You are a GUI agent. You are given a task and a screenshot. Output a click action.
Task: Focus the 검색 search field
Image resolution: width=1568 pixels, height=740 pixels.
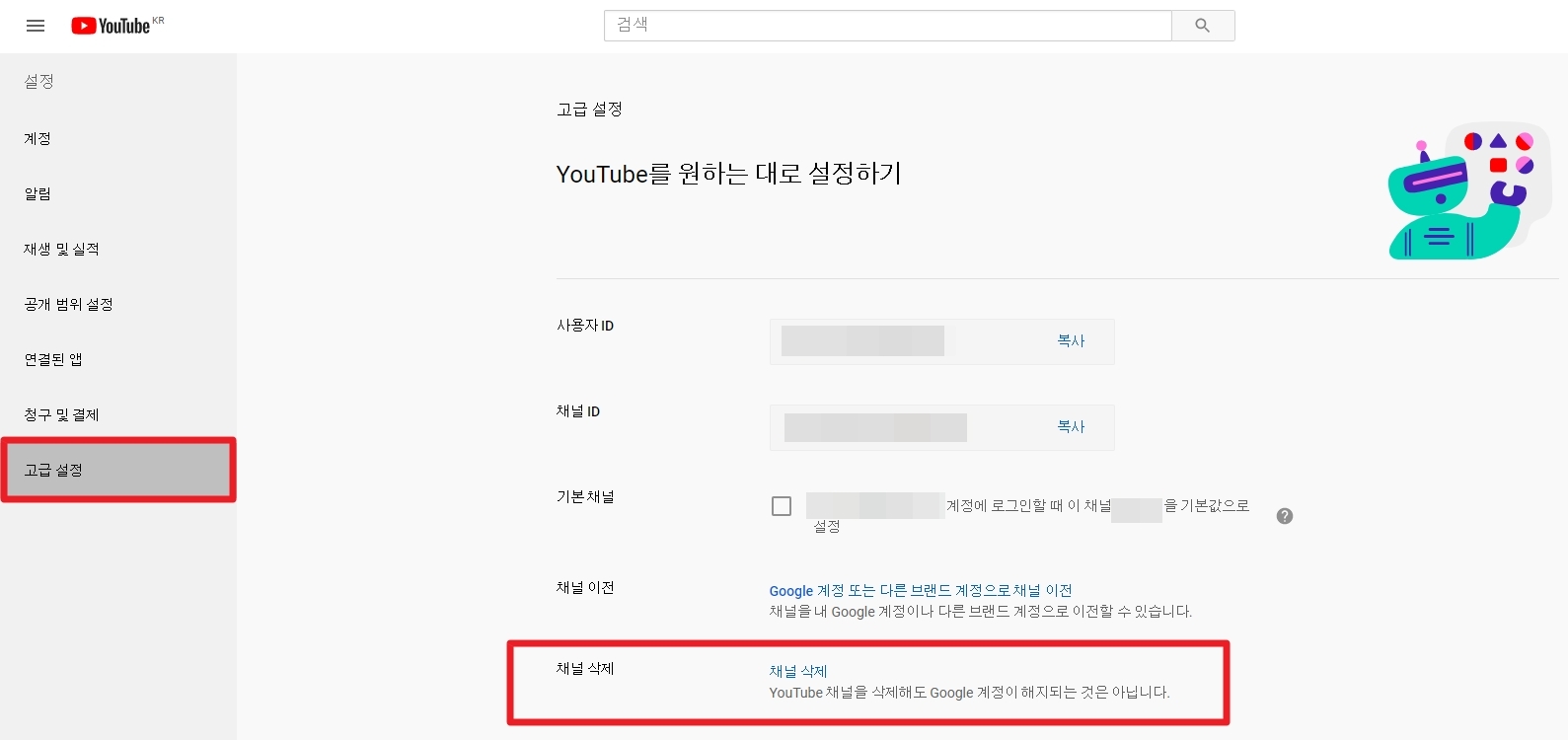[887, 26]
